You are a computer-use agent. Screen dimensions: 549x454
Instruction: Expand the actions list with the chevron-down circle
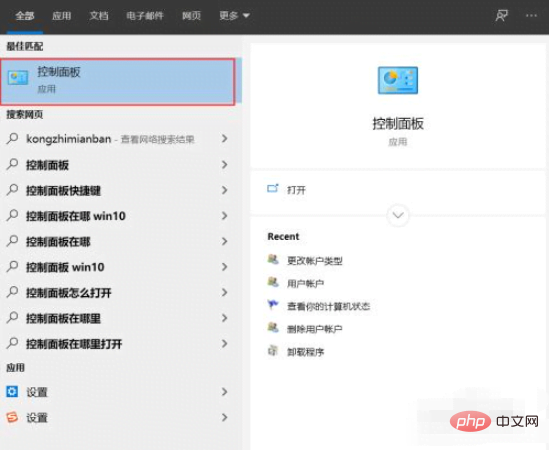(398, 215)
